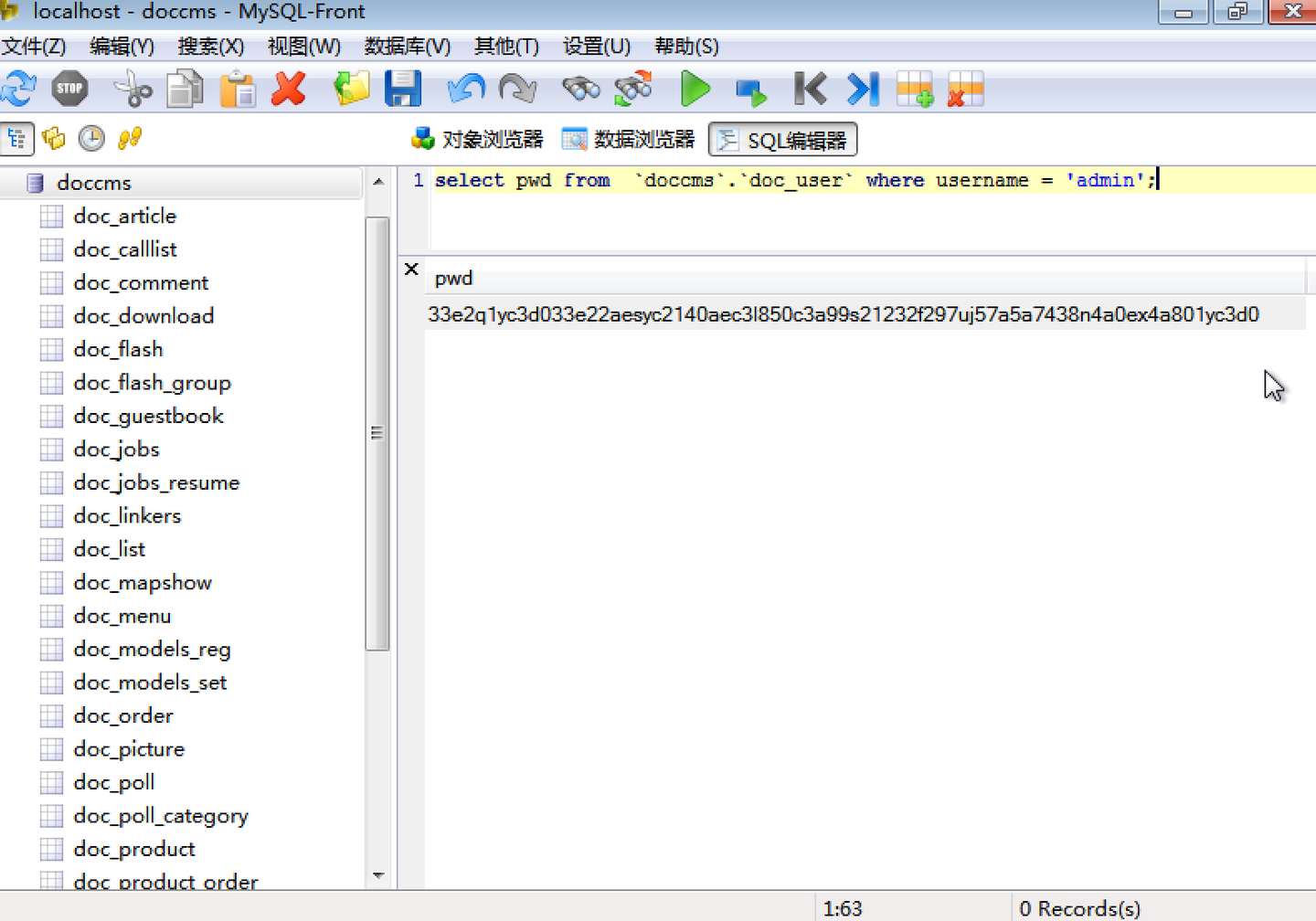The image size is (1316, 921).
Task: Open the 编辑(Y) menu
Action: click(x=122, y=46)
